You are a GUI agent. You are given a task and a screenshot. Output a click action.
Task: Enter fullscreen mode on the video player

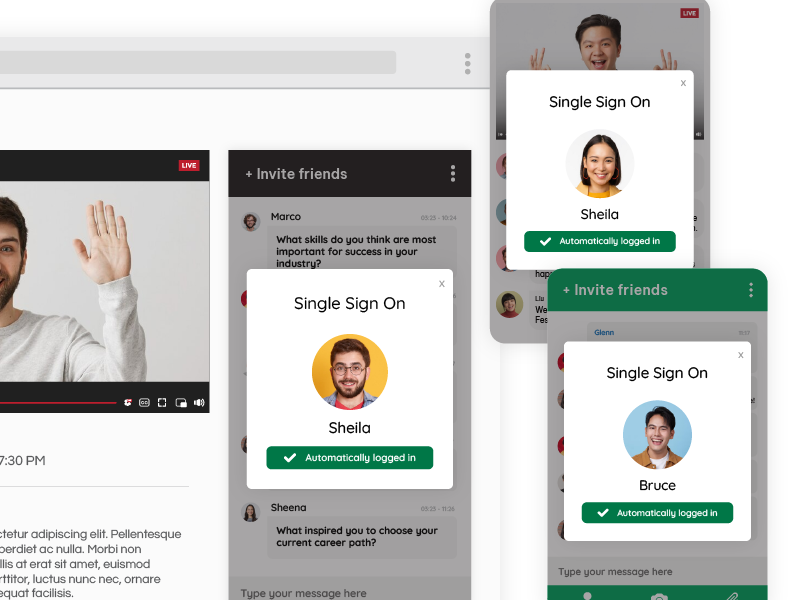pyautogui.click(x=162, y=403)
